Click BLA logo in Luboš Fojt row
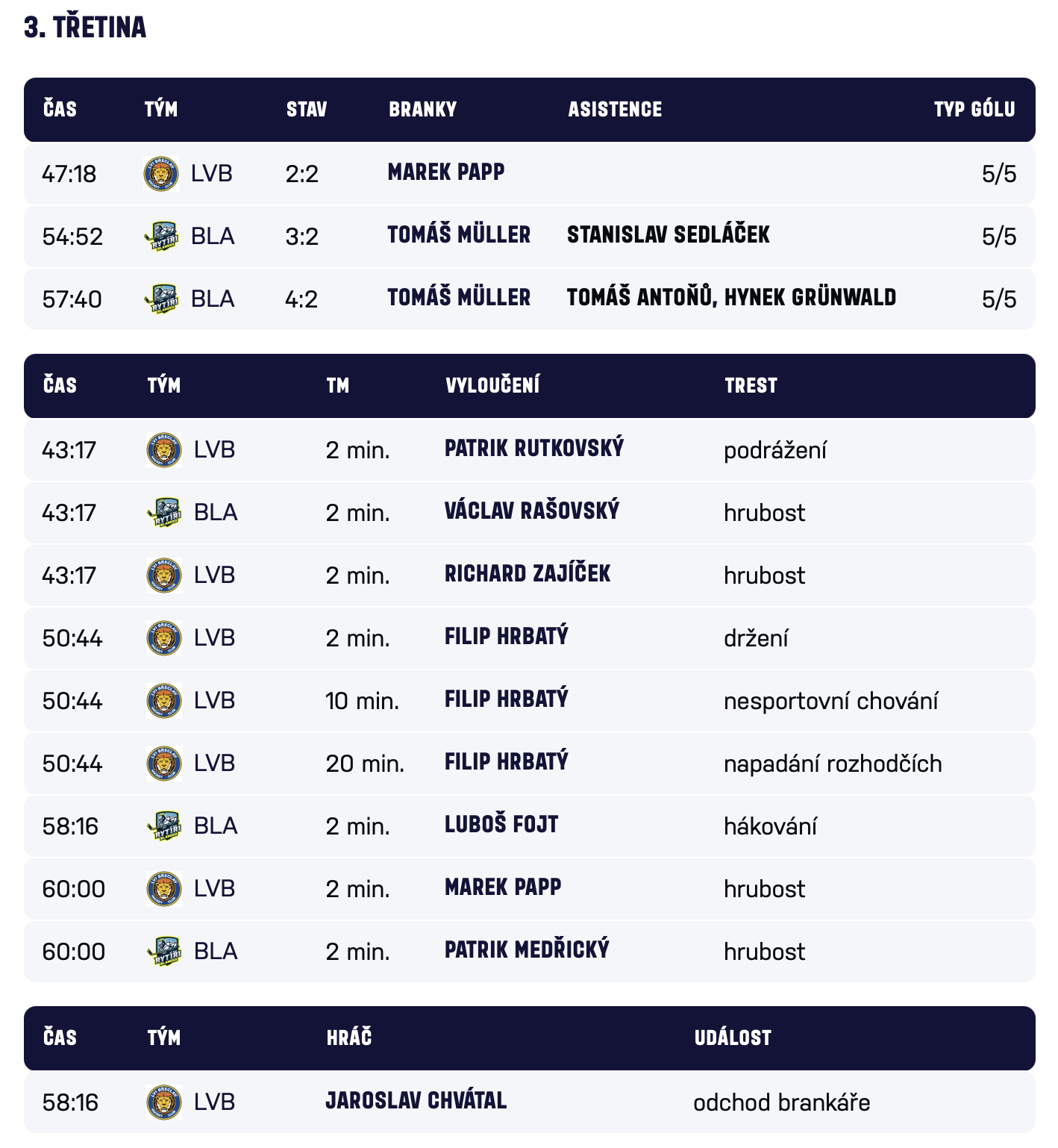This screenshot has width=1058, height=1148. [x=164, y=826]
